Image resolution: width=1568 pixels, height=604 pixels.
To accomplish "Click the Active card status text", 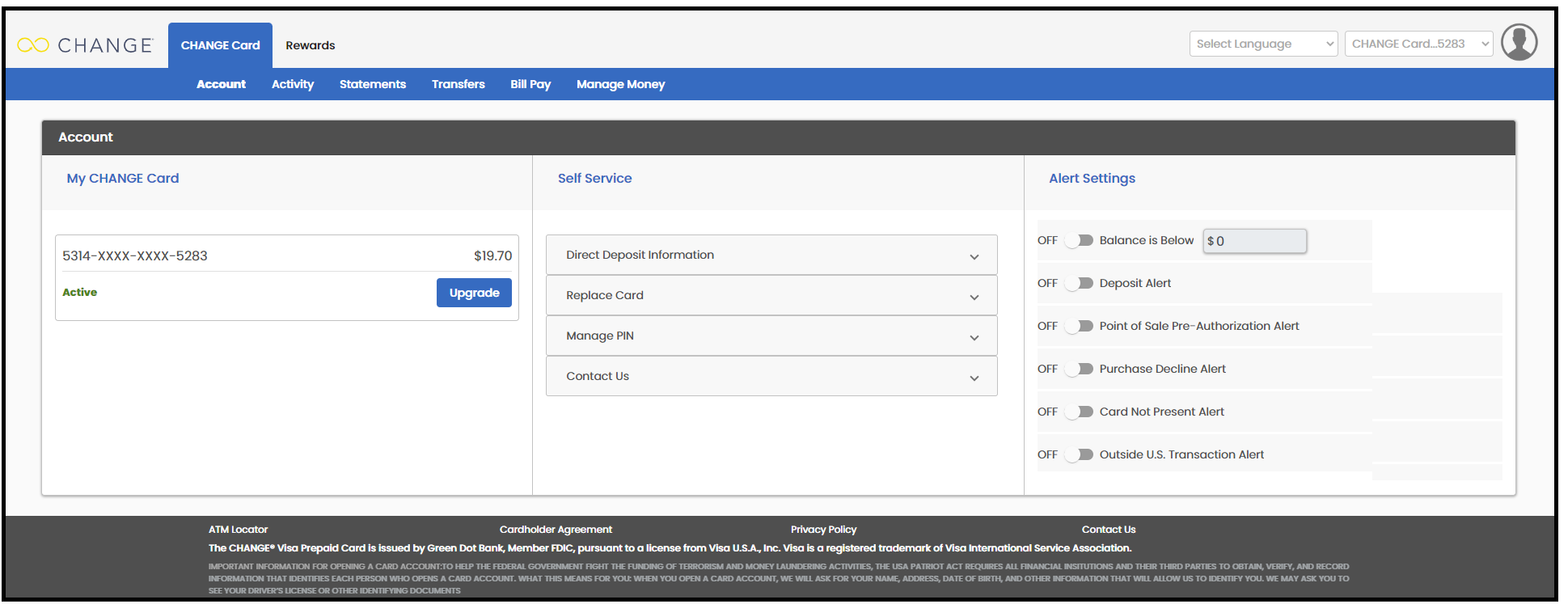I will (x=79, y=292).
